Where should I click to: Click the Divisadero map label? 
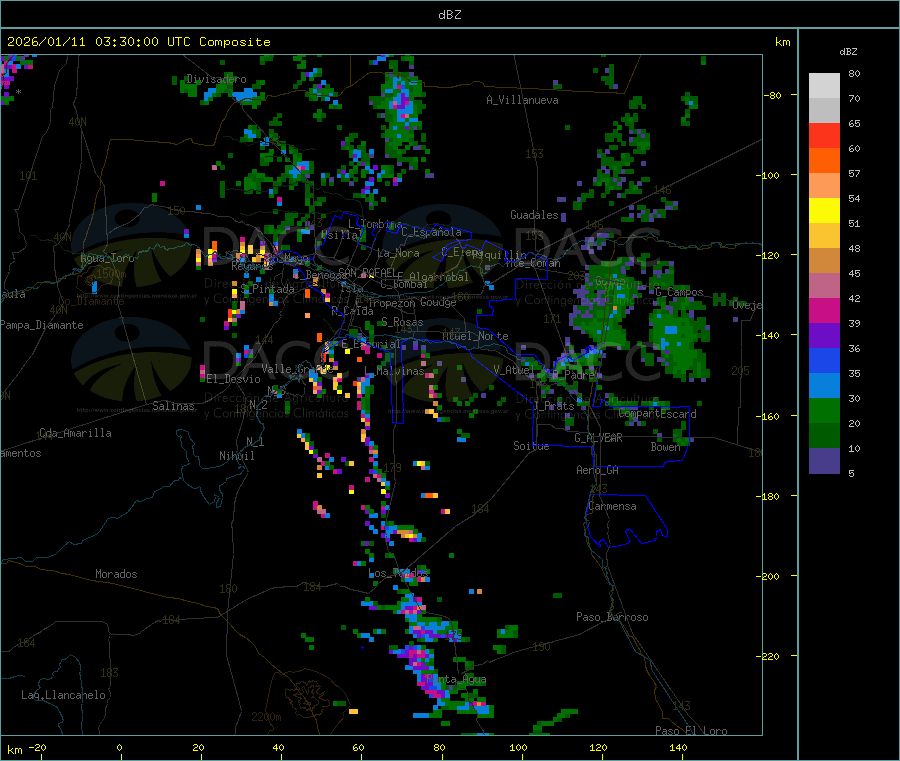(x=216, y=79)
